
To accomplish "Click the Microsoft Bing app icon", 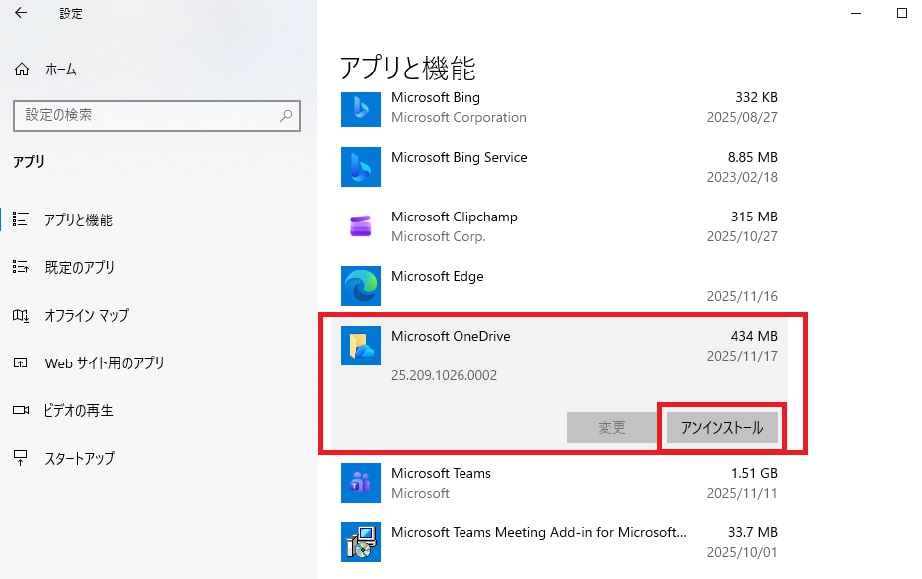I will 360,107.
